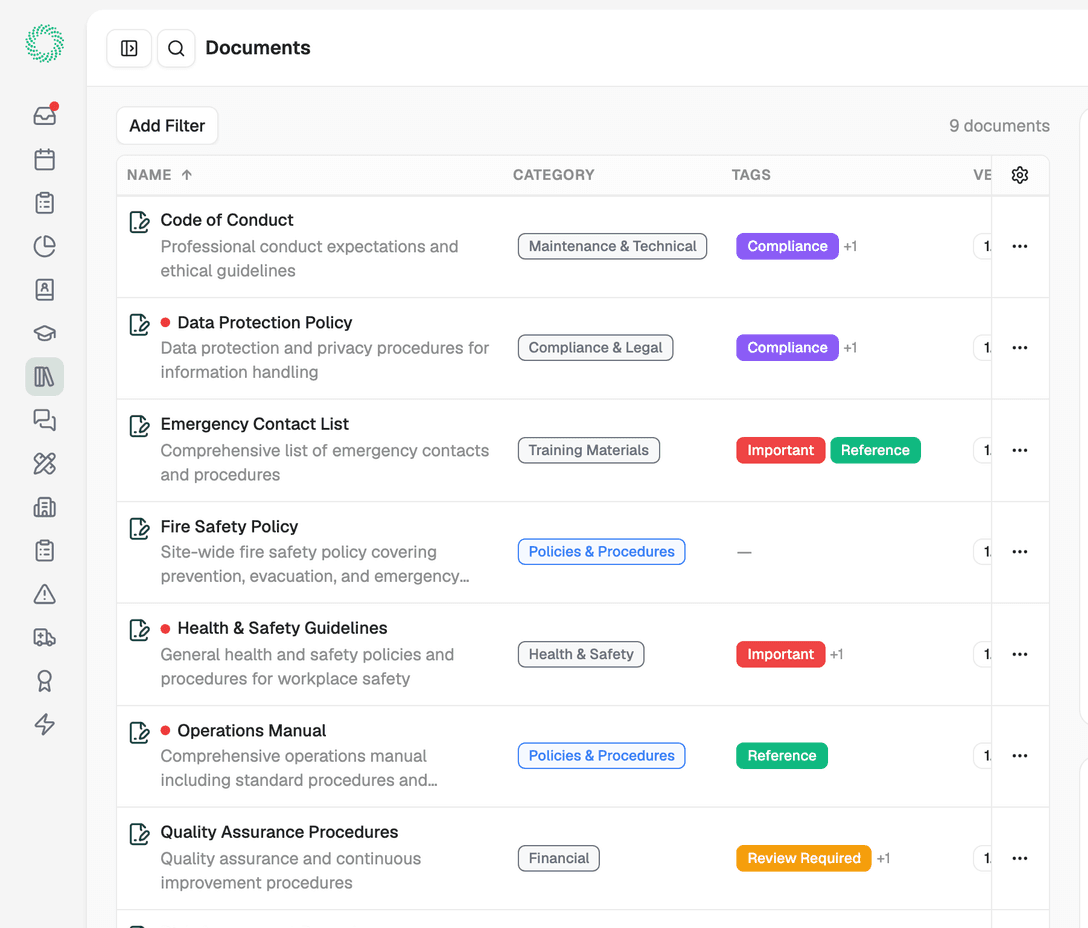1088x928 pixels.
Task: Open actions menu for Quality Assurance Procedures
Action: [x=1019, y=859]
